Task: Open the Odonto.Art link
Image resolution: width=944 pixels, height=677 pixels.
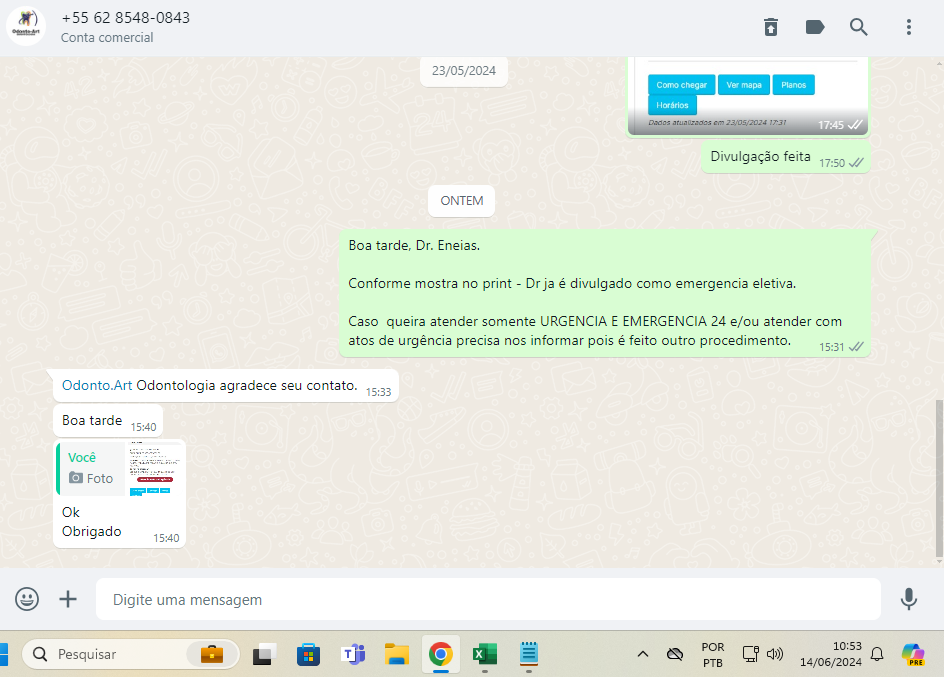Action: pyautogui.click(x=97, y=386)
